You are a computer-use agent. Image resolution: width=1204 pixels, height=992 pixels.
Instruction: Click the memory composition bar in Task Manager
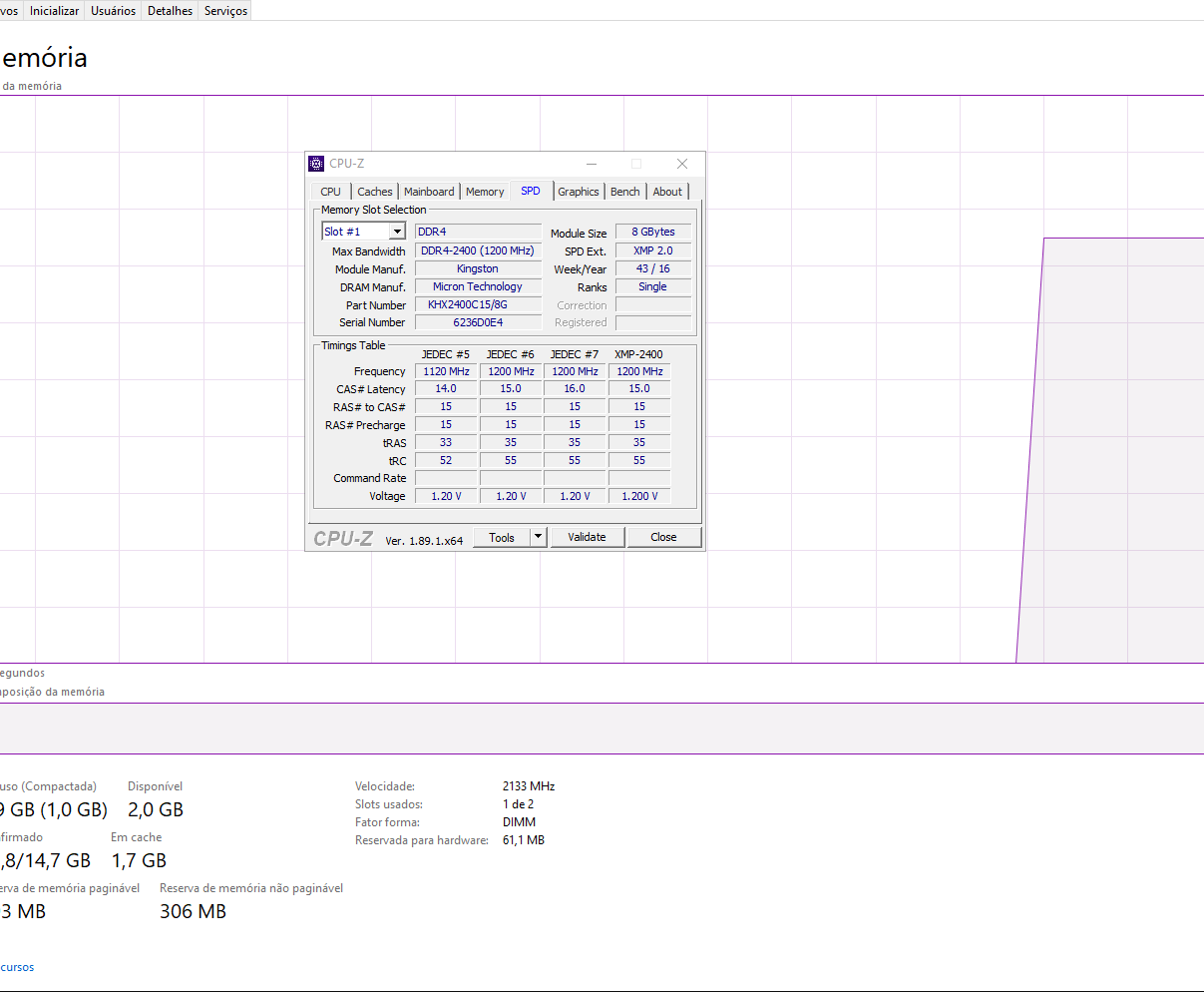tap(602, 729)
